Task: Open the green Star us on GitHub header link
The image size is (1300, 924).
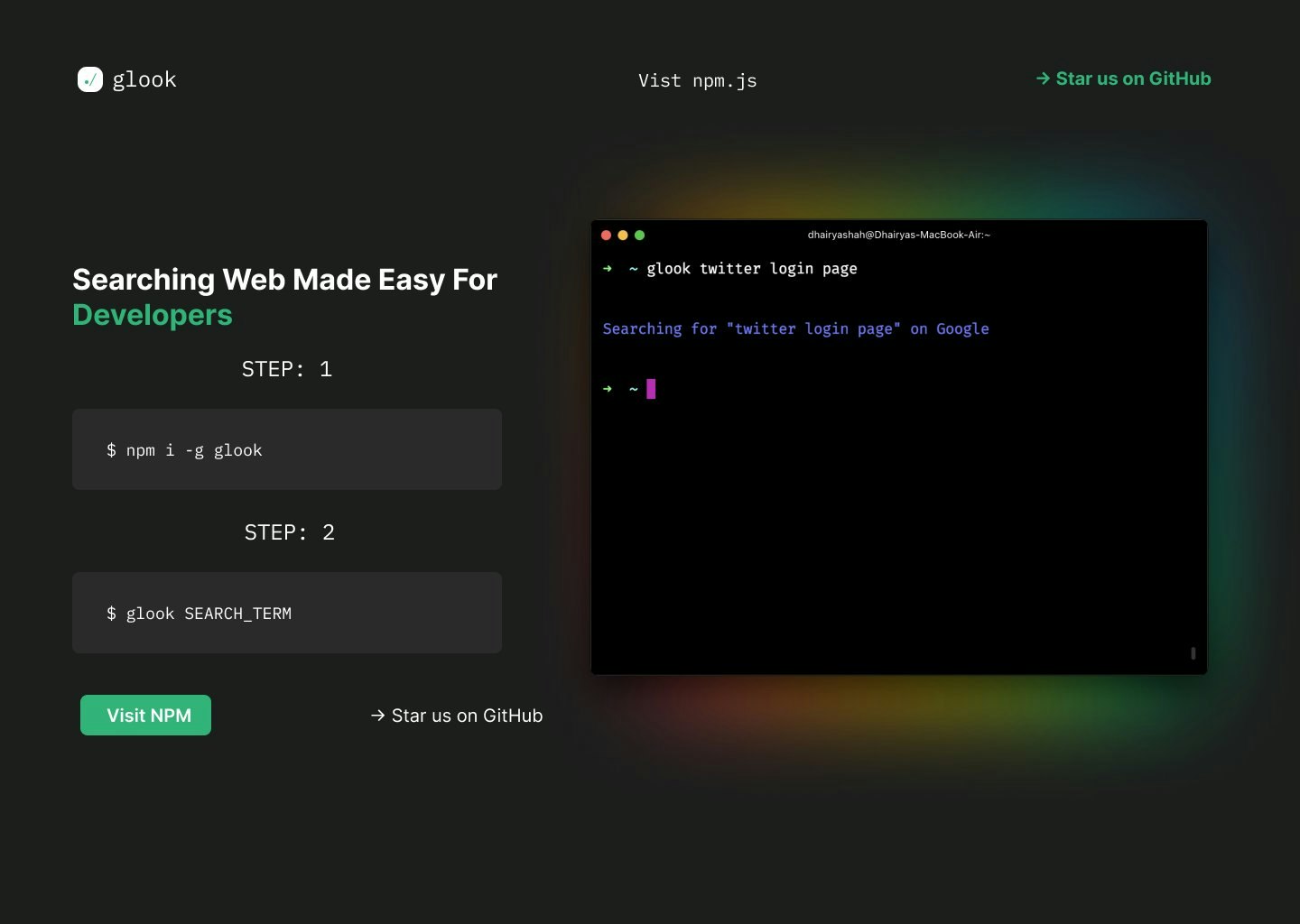Action: pos(1123,79)
